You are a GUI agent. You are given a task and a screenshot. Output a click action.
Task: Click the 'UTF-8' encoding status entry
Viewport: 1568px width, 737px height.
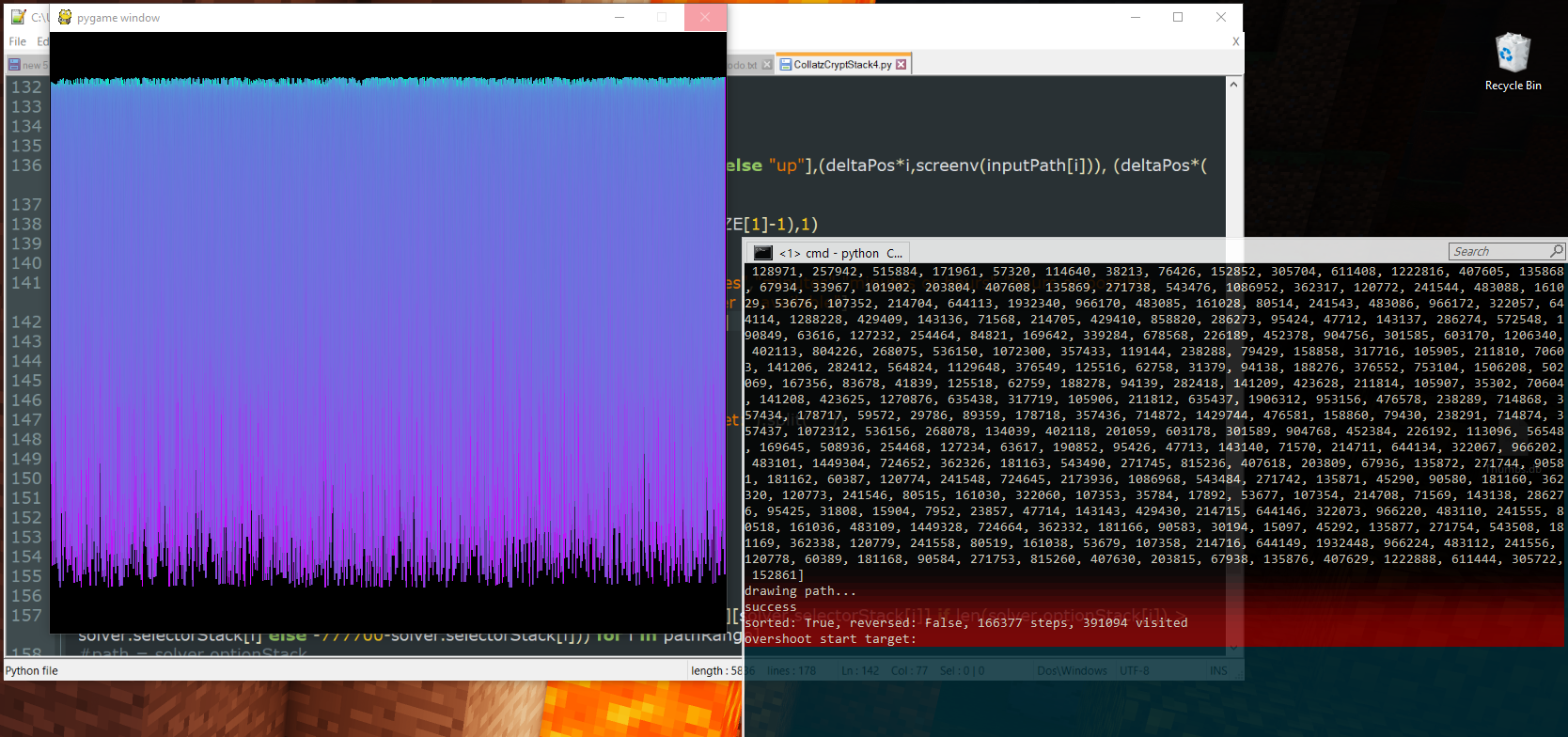click(x=1135, y=671)
